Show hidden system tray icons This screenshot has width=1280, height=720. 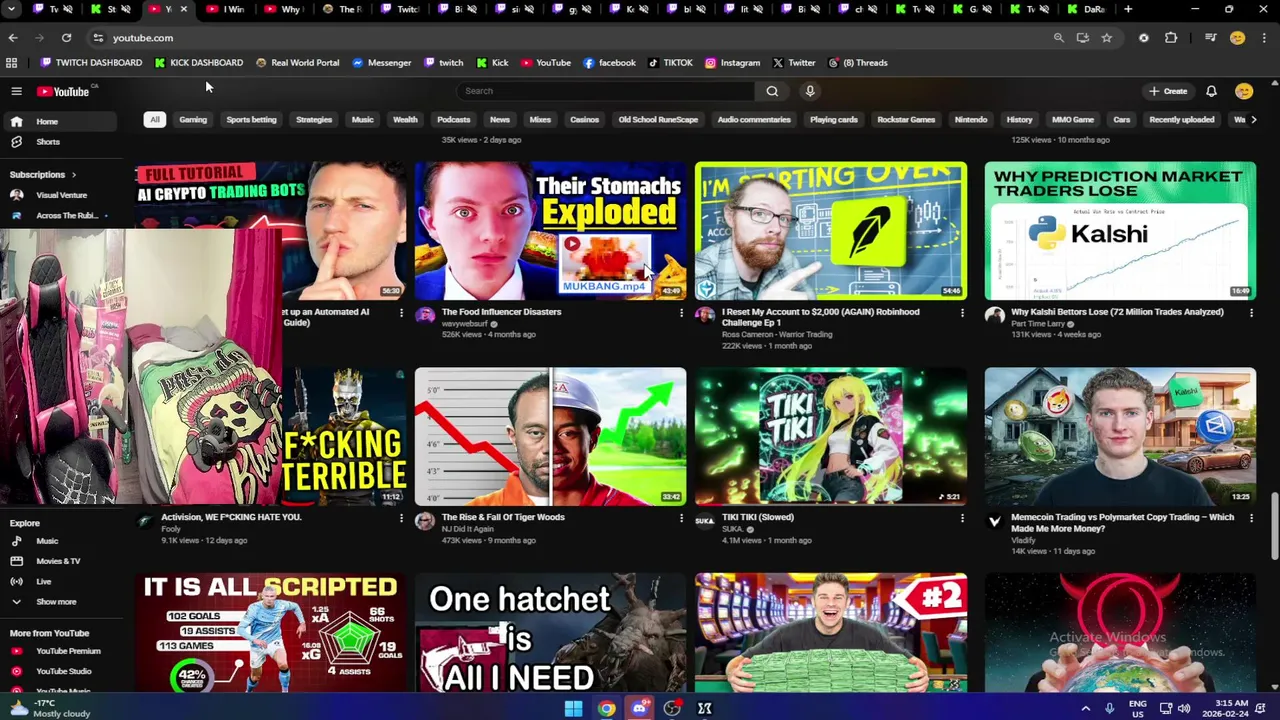[x=1086, y=709]
